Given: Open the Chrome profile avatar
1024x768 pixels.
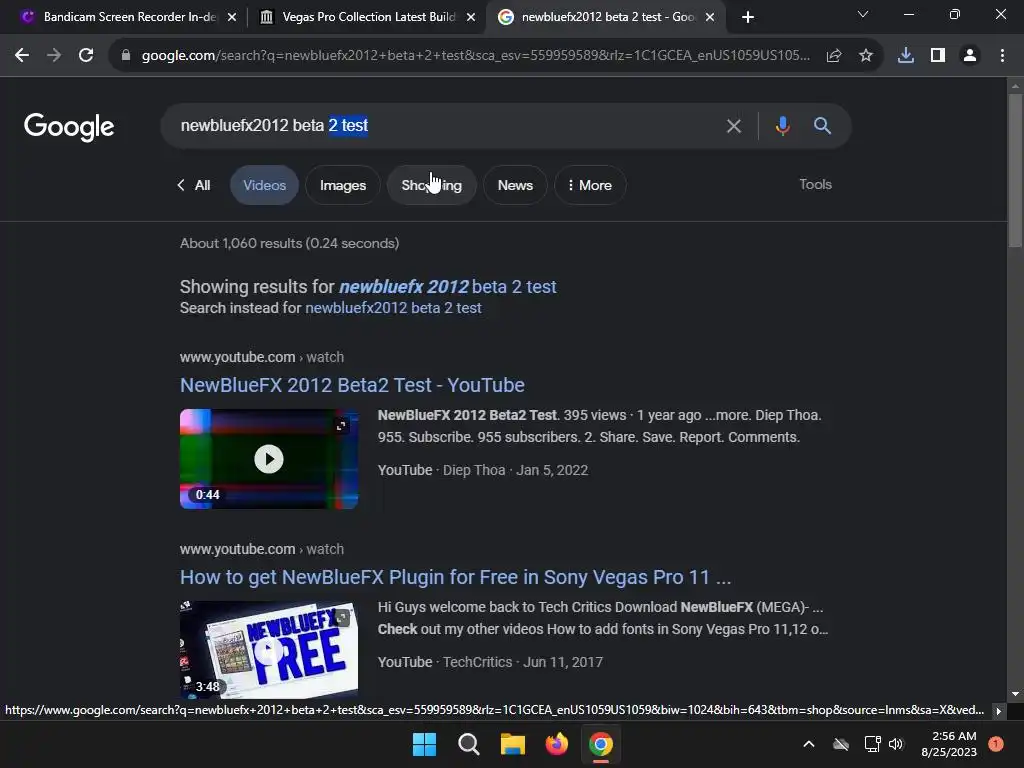Looking at the screenshot, I should pos(970,56).
